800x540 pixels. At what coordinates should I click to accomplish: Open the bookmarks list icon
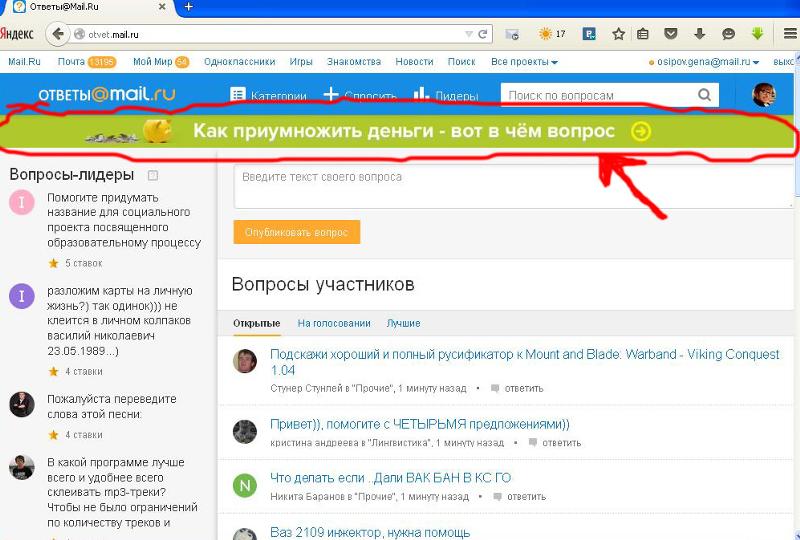pos(643,34)
